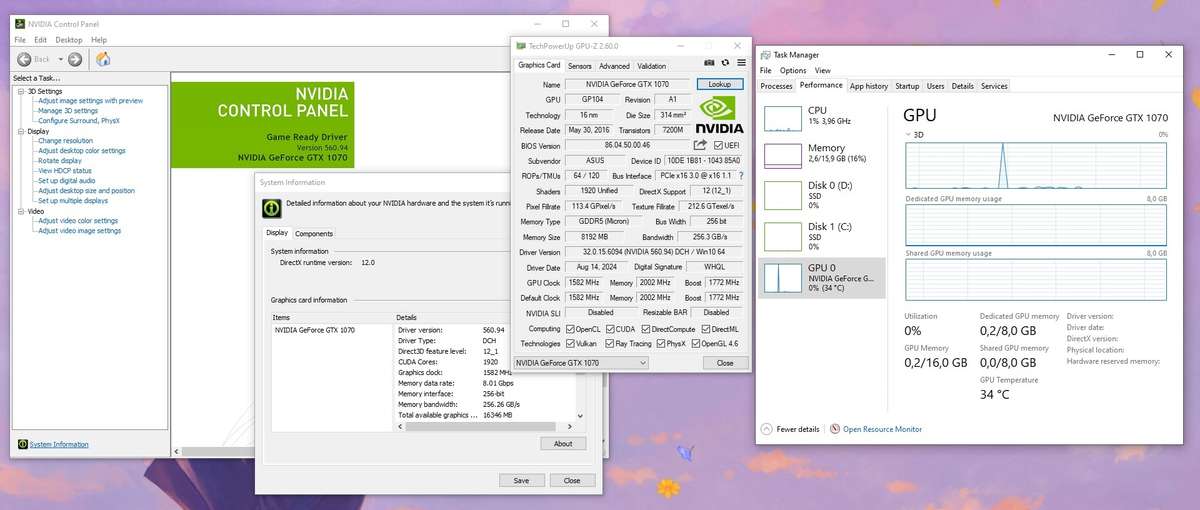Screen dimensions: 1200x510
Task: Click the Forward arrow in NVIDIA Control Panel
Action: (x=75, y=59)
